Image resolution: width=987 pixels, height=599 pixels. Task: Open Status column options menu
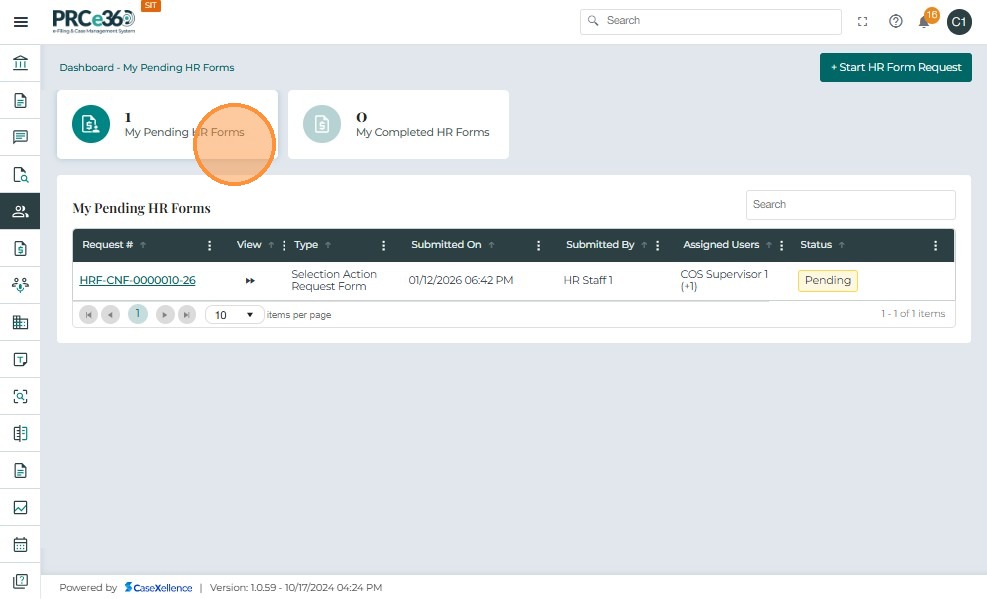tap(935, 245)
